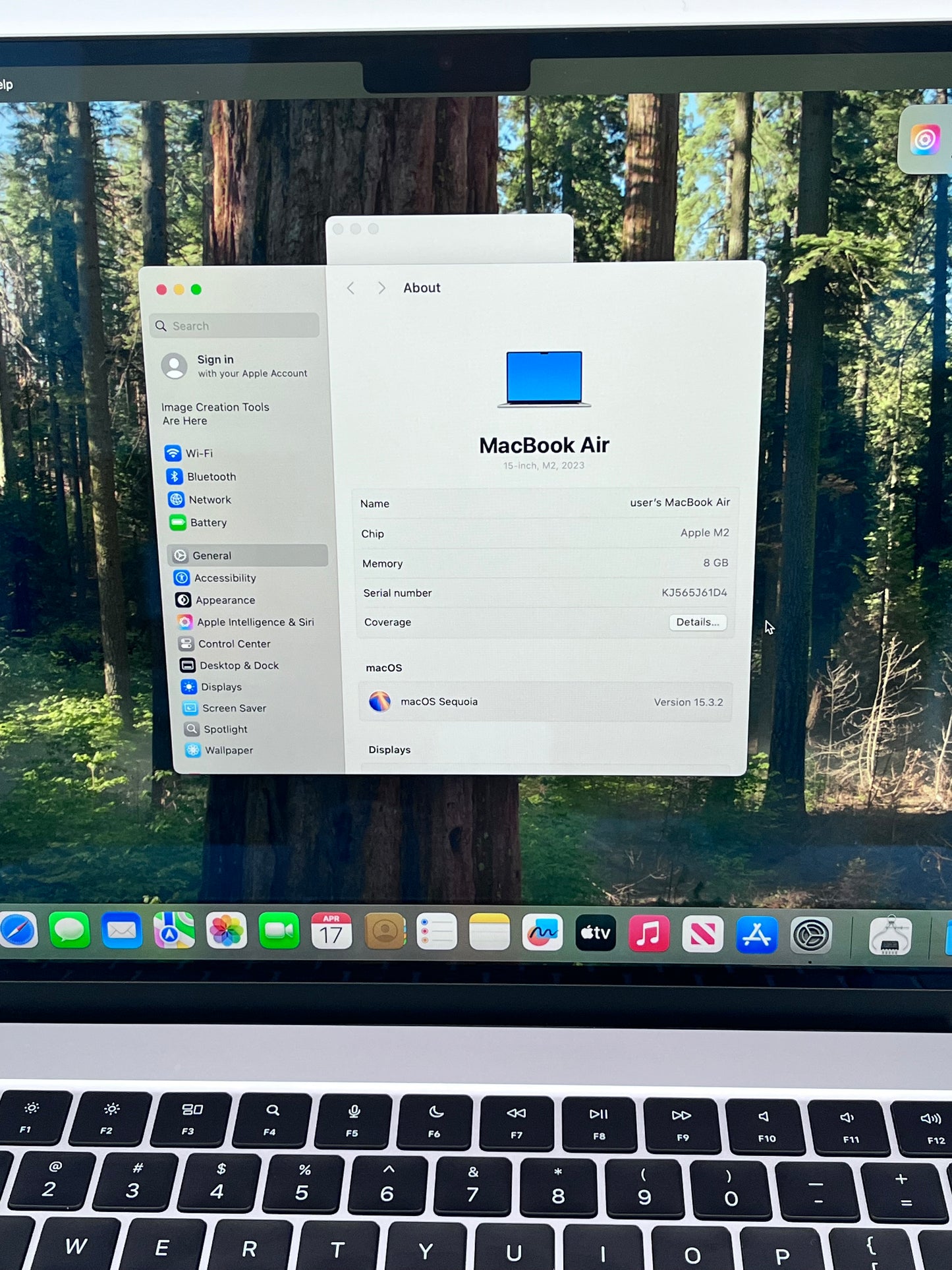Open Control Center settings
Viewport: 952px width, 1270px height.
point(225,644)
